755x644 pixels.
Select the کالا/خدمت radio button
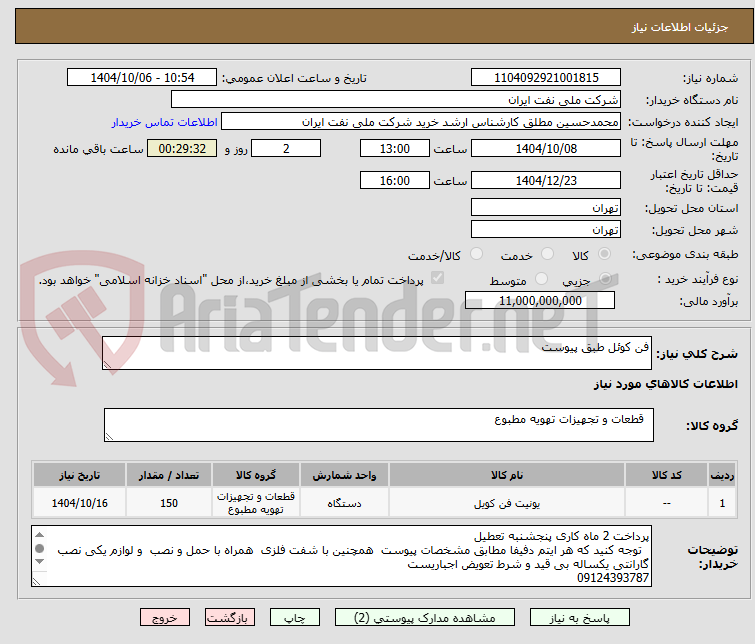(x=476, y=254)
